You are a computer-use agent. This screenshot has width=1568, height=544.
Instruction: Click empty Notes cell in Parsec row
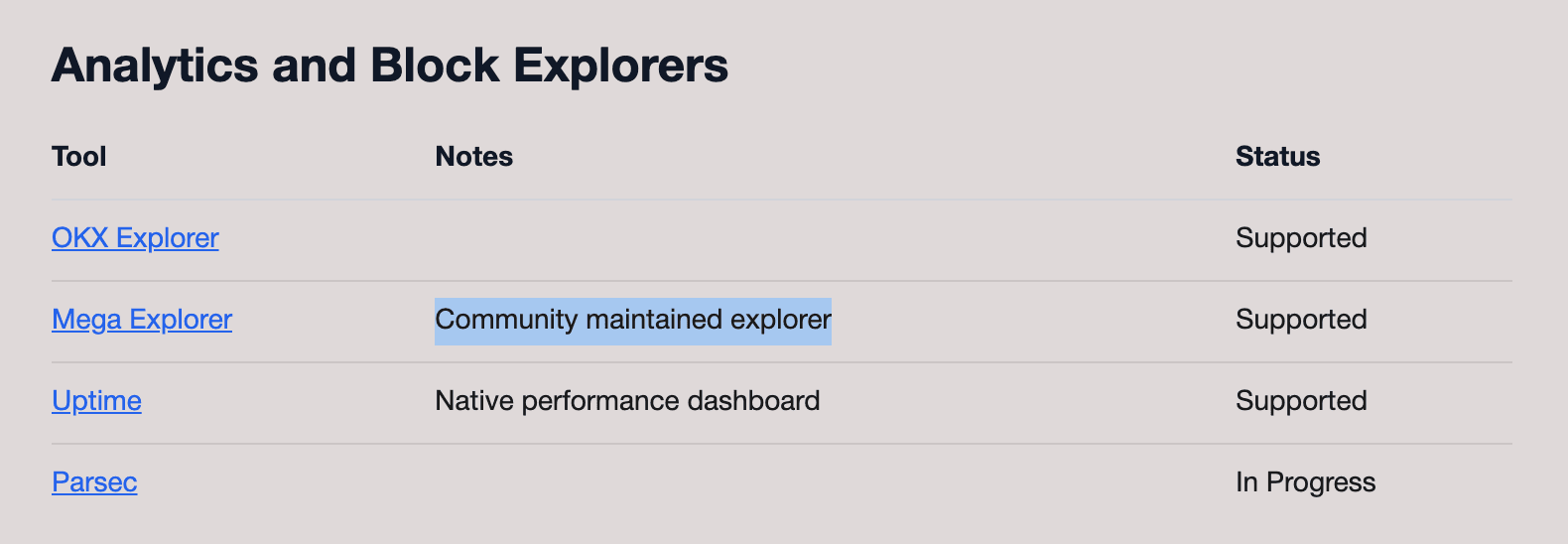tap(824, 483)
